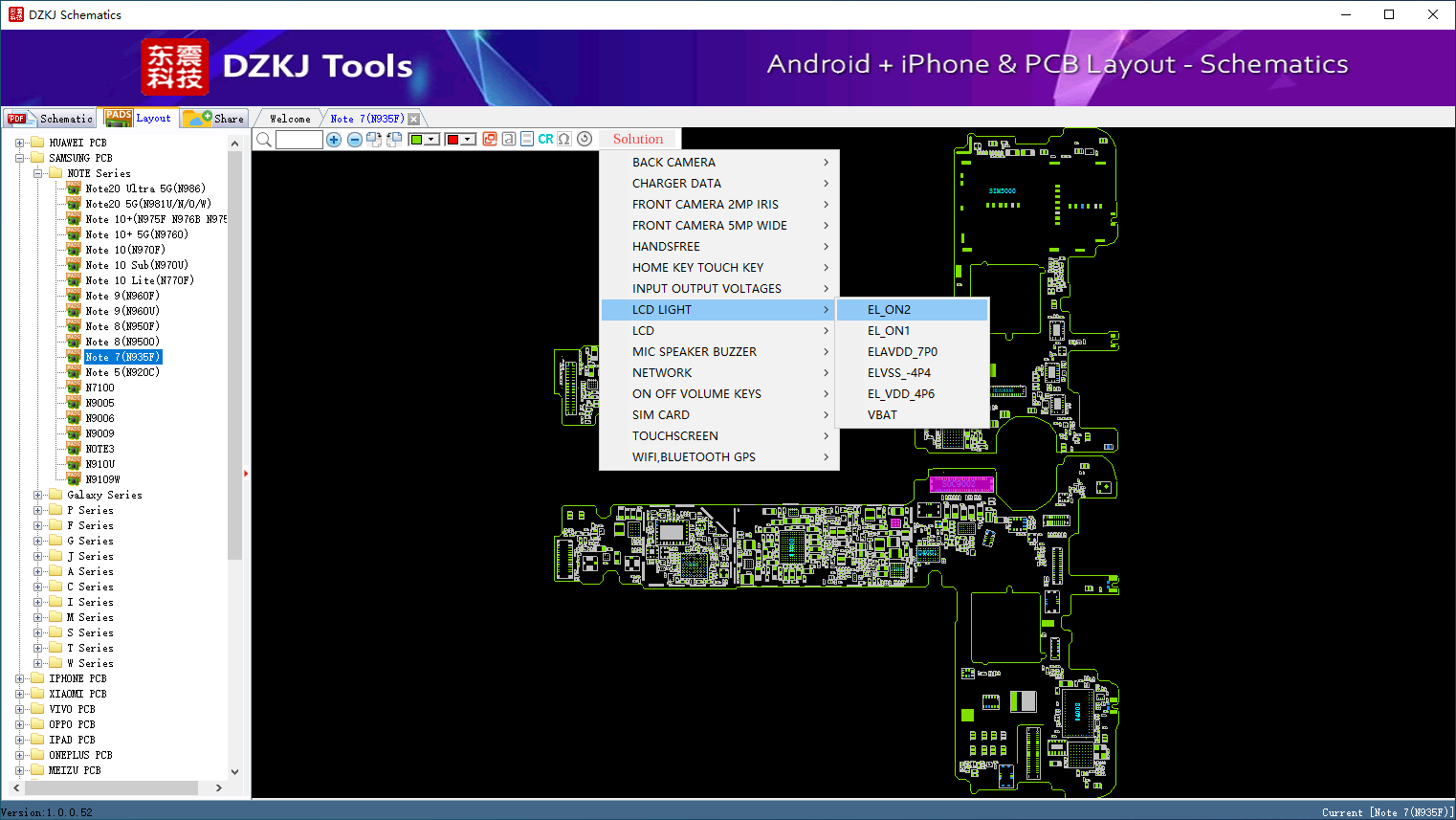Click the PADS icon beside N9109W
The height and width of the screenshot is (820, 1456).
74,479
